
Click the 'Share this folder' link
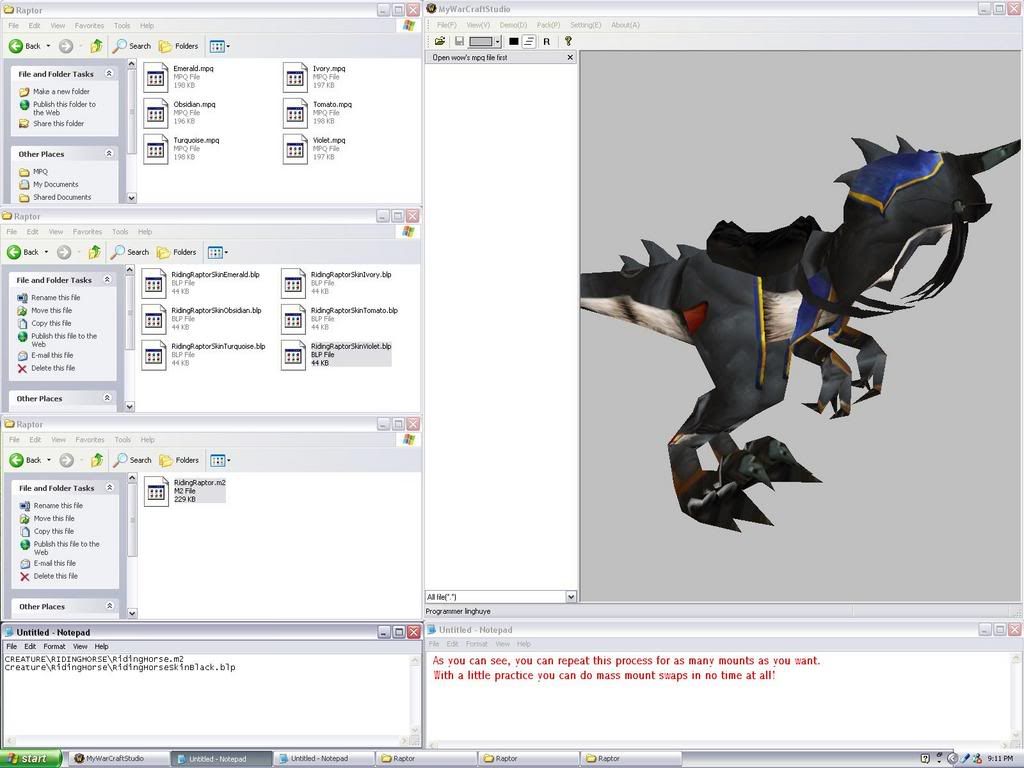point(58,123)
